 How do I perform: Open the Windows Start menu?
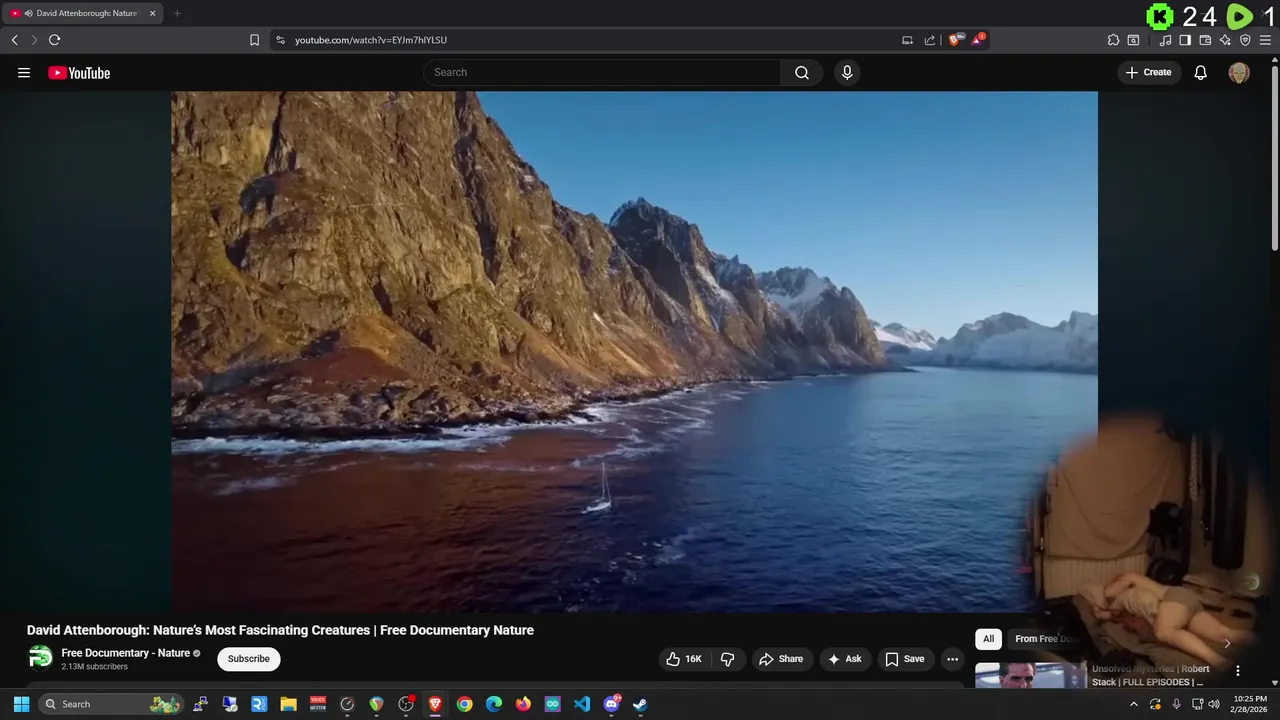pos(21,704)
